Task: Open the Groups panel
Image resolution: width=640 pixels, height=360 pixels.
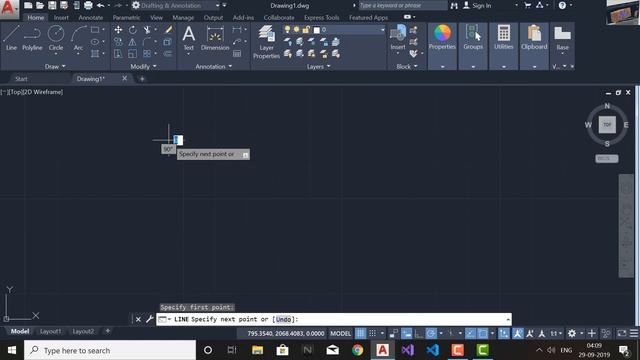Action: coord(473,38)
